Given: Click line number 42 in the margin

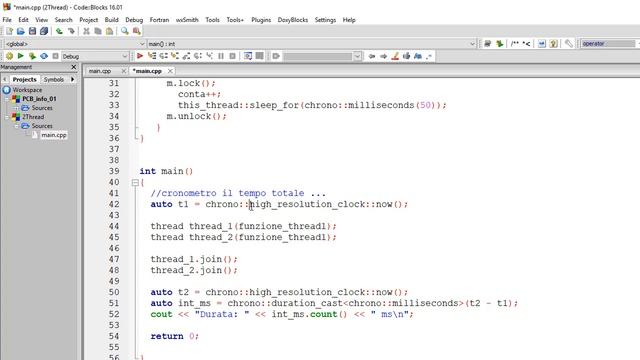Looking at the screenshot, I should pos(114,204).
